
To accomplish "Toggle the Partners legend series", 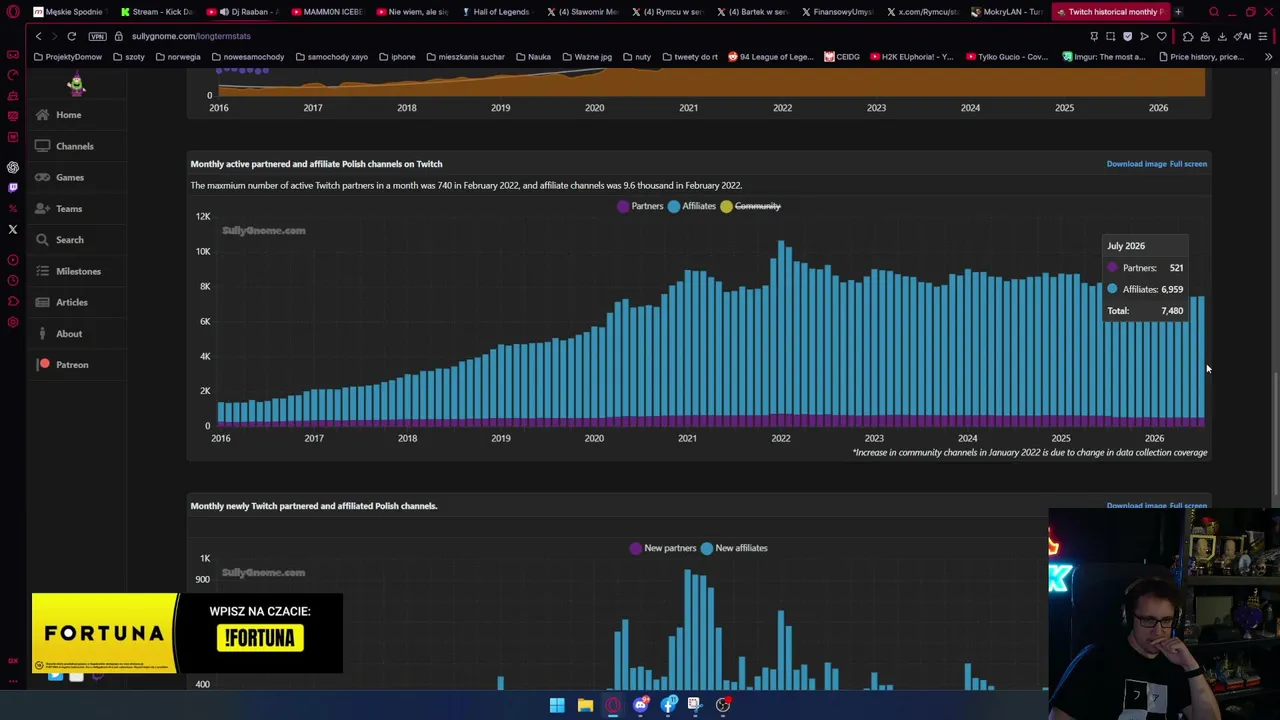I will (640, 206).
